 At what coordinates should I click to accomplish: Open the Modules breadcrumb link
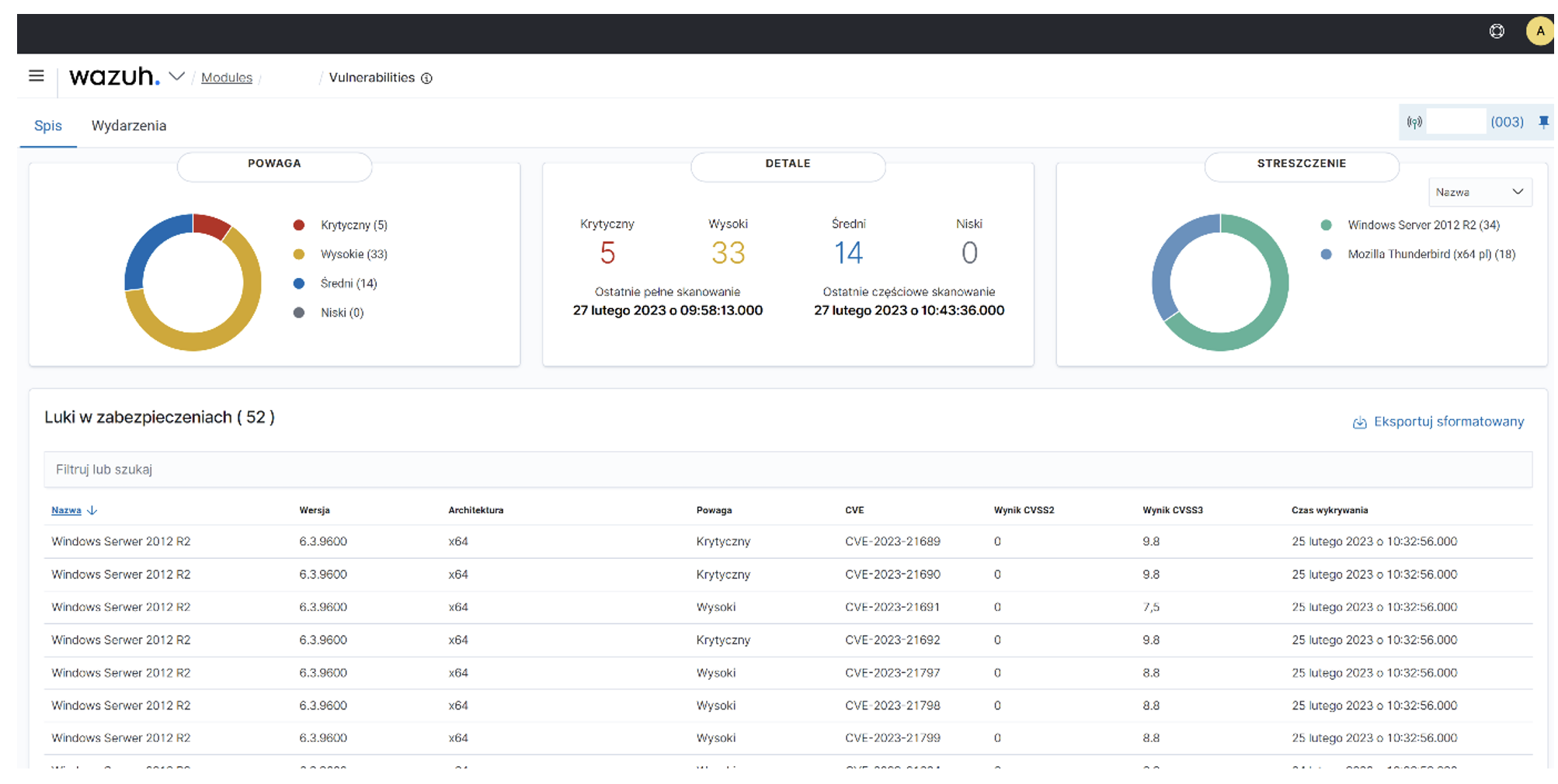(x=227, y=78)
